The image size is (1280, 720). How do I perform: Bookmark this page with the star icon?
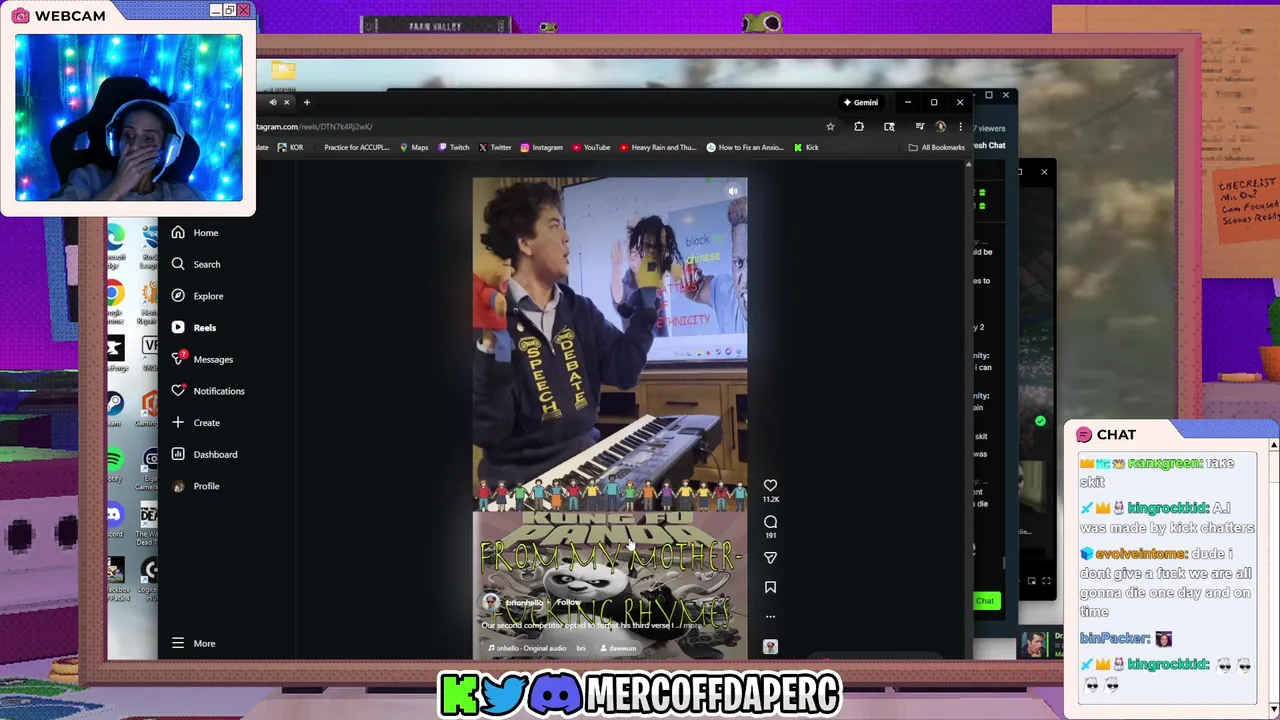830,127
